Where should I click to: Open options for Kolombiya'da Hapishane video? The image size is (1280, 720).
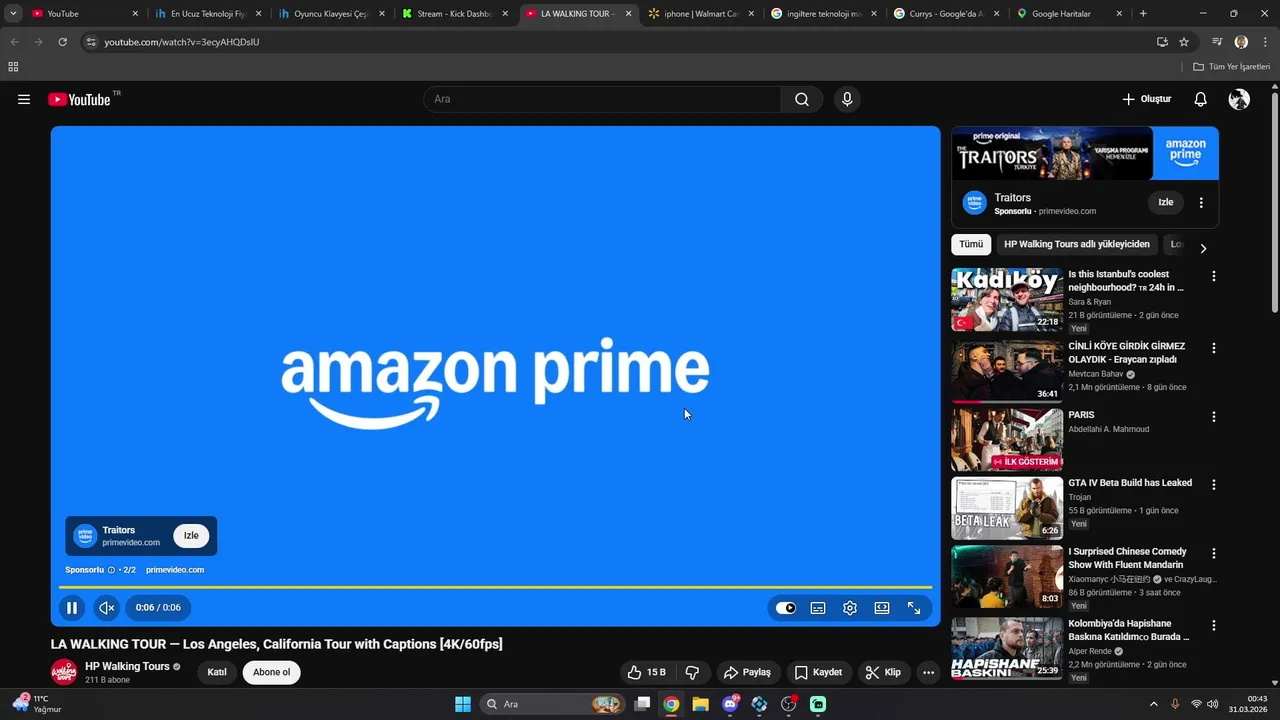coord(1214,625)
